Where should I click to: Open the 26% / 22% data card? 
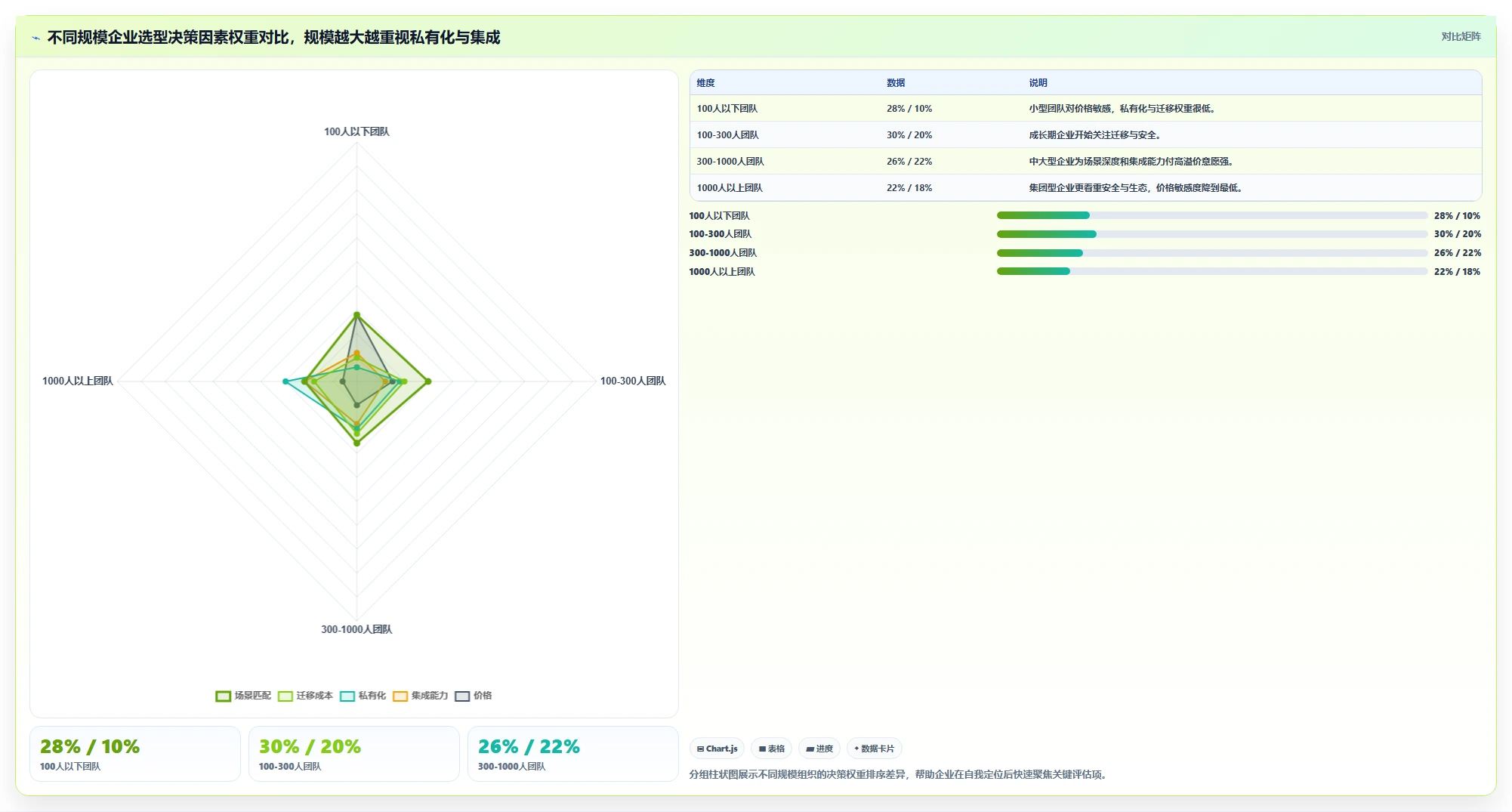[573, 754]
